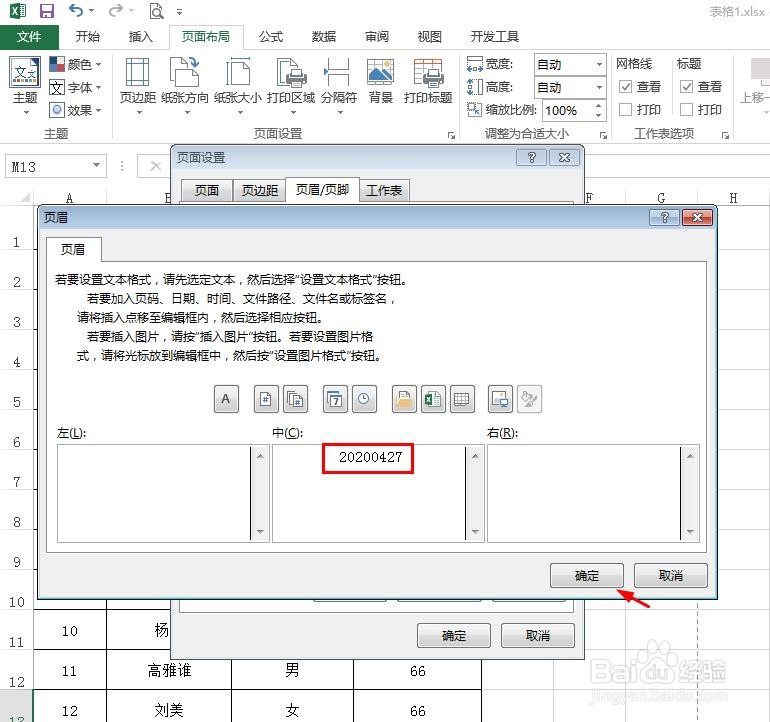The width and height of the screenshot is (770, 722).
Task: Open the Width (宽度) dropdown
Action: click(599, 64)
